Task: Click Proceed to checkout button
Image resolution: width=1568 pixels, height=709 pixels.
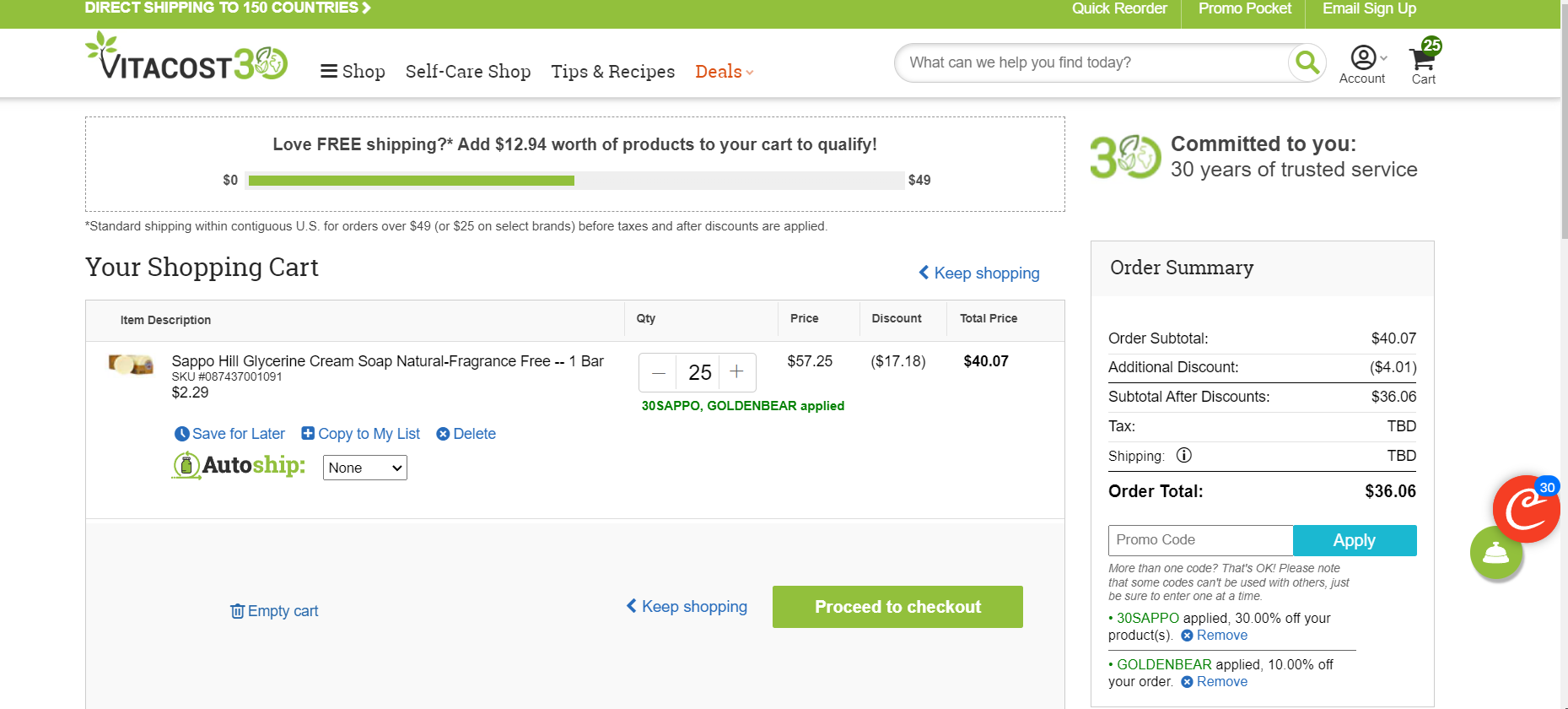Action: [x=897, y=607]
